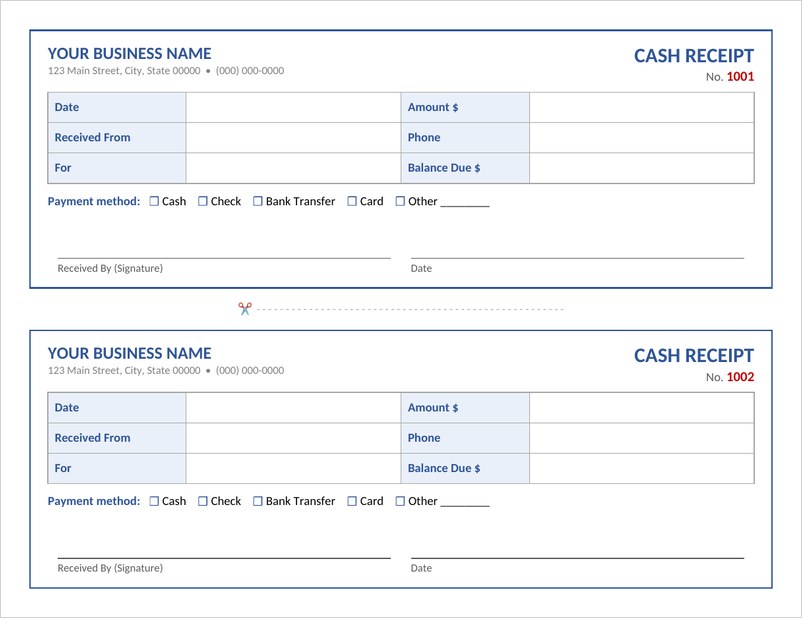
Task: Click the Other blank line on receipt 1002
Action: [465, 504]
